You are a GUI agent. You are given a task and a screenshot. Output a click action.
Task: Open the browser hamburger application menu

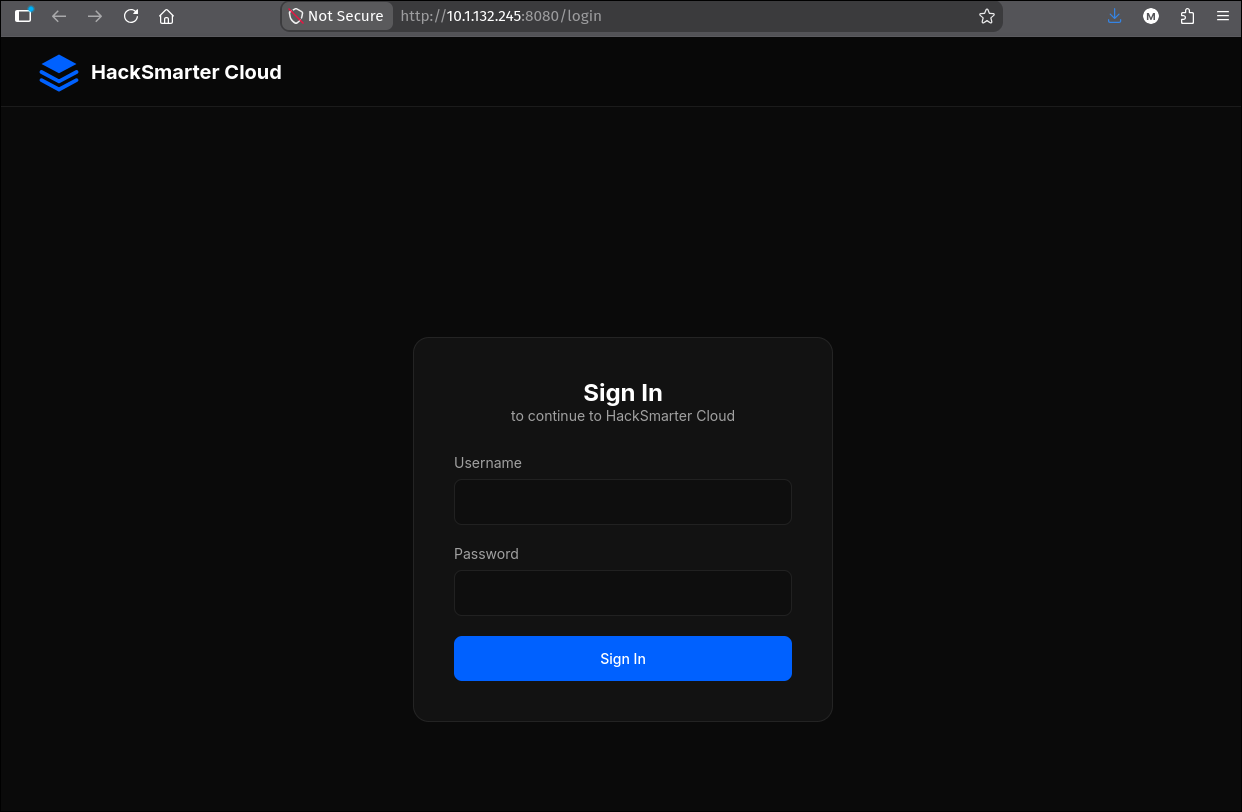click(x=1223, y=16)
